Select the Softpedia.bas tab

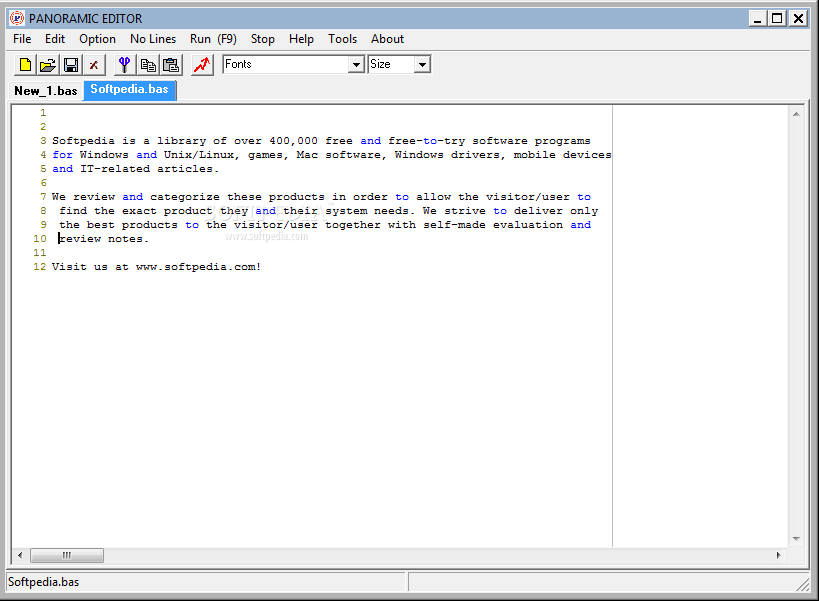[130, 89]
